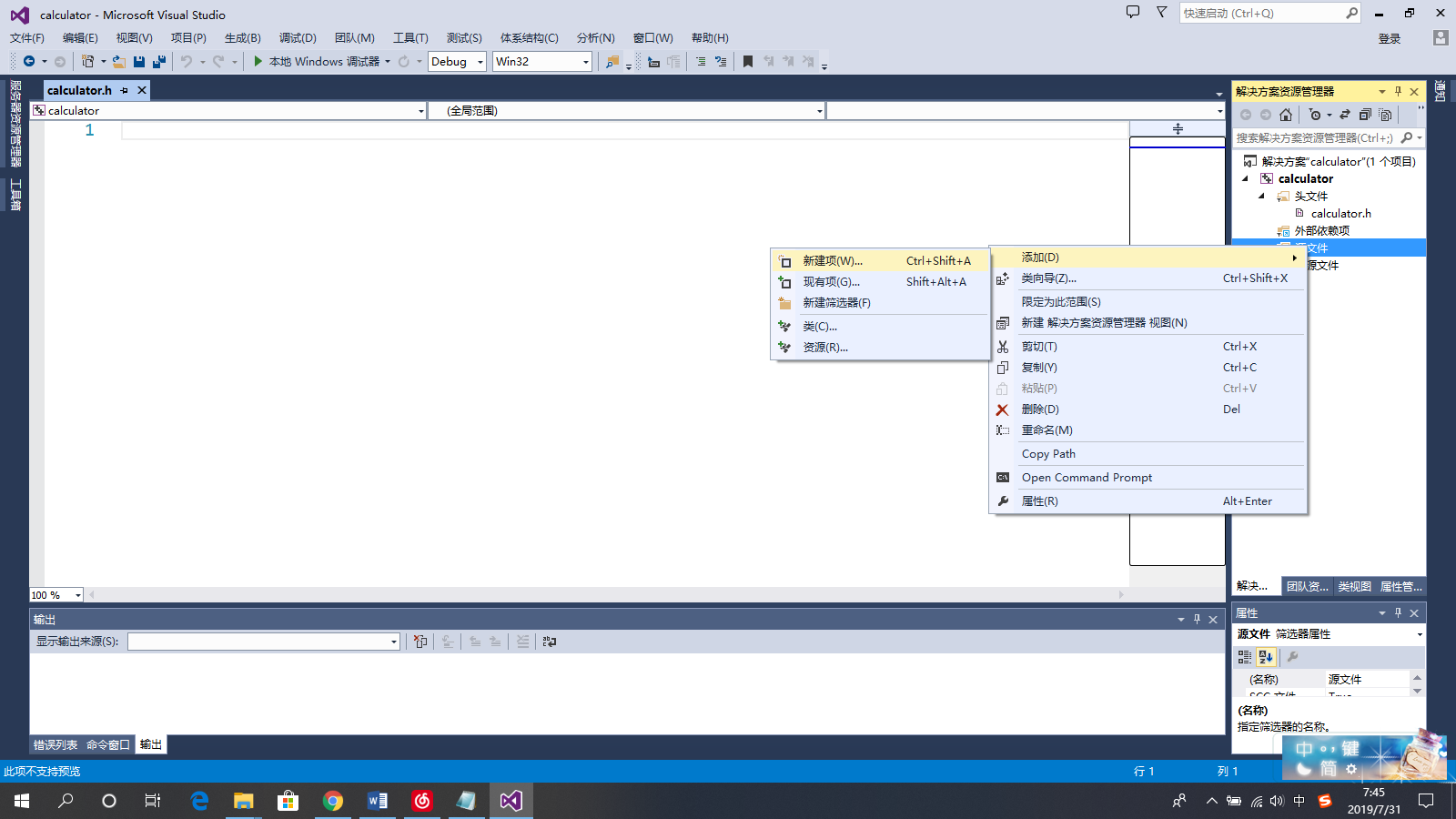Select the 类向导 icon in the context menu
This screenshot has height=819, width=1456.
pyautogui.click(x=1003, y=278)
